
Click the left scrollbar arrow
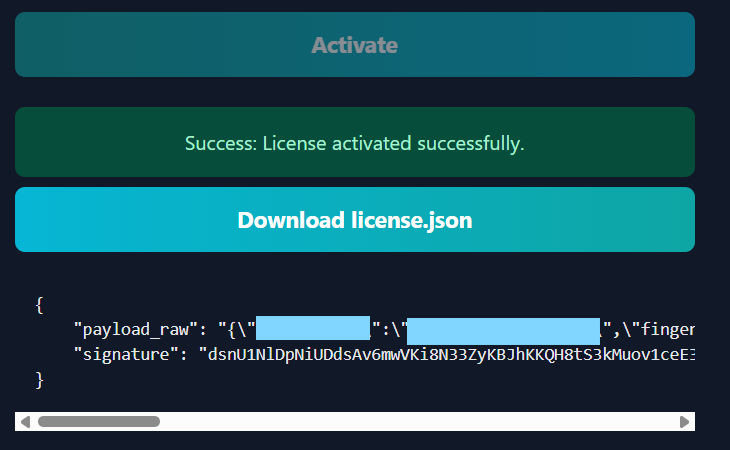[26, 422]
